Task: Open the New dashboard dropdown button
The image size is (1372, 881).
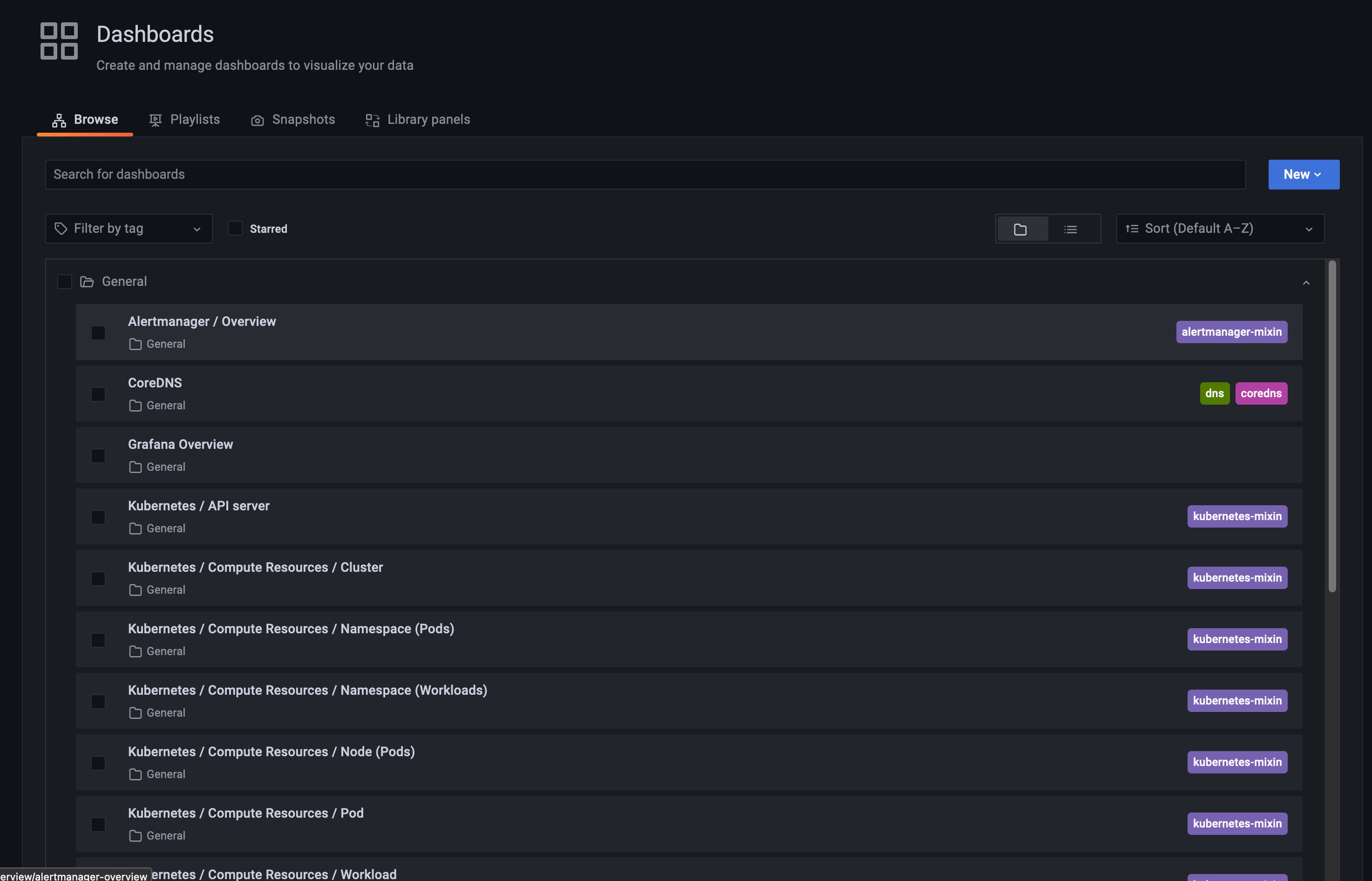Action: [1304, 175]
